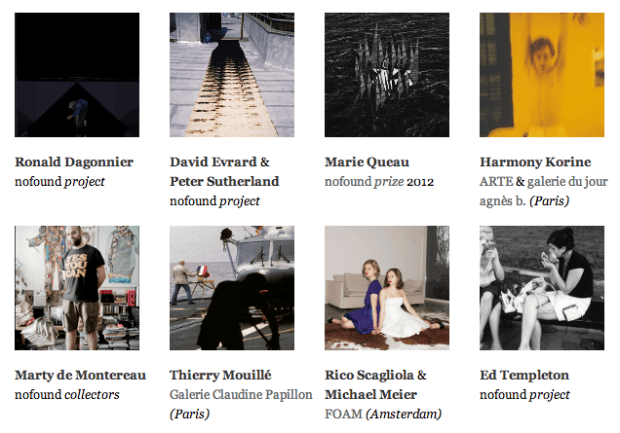
Task: Open the Harmony Korine artist link
Action: pyautogui.click(x=535, y=162)
